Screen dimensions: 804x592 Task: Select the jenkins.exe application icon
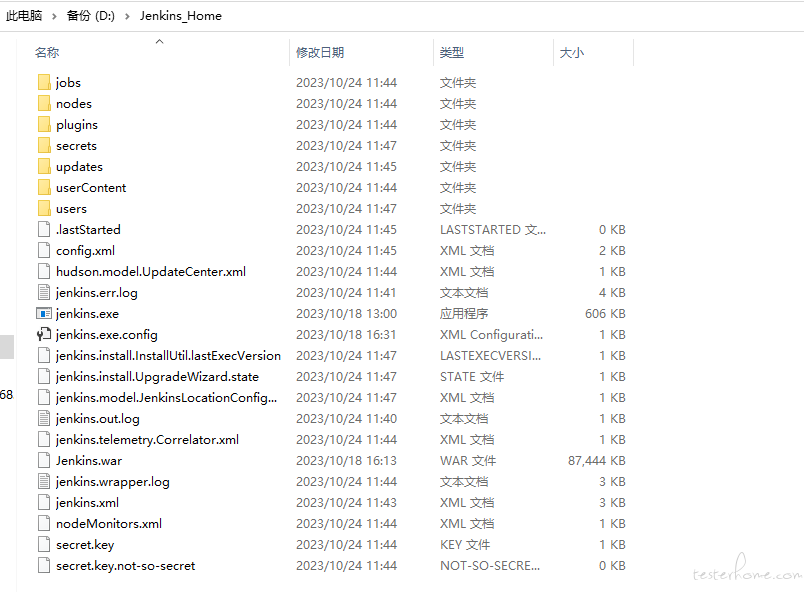[x=44, y=314]
